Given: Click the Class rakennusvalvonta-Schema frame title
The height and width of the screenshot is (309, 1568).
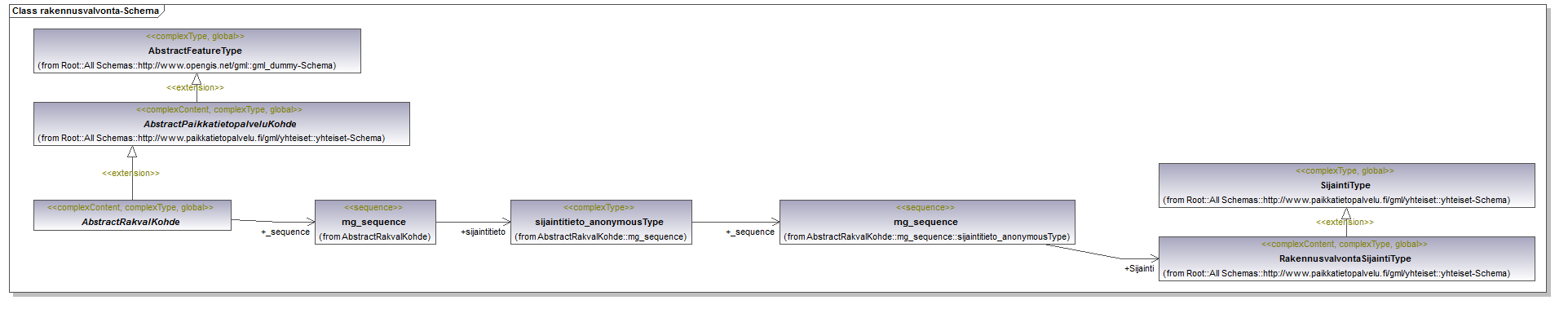Looking at the screenshot, I should pos(86,11).
